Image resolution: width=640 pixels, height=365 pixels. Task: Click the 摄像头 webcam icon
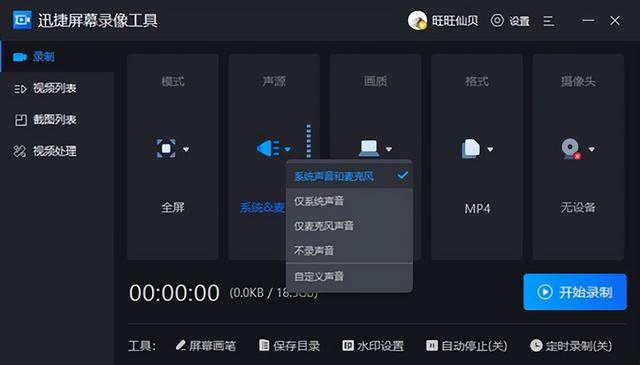point(571,149)
